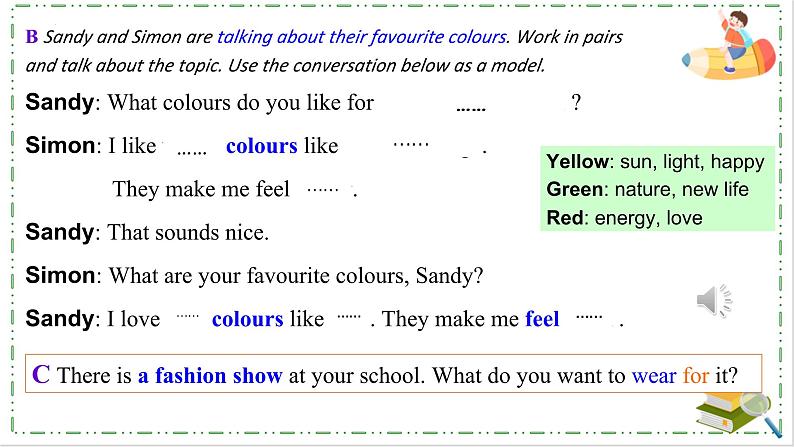
Task: Click 'What are your favourite colours, Sandy?'
Action: [296, 276]
